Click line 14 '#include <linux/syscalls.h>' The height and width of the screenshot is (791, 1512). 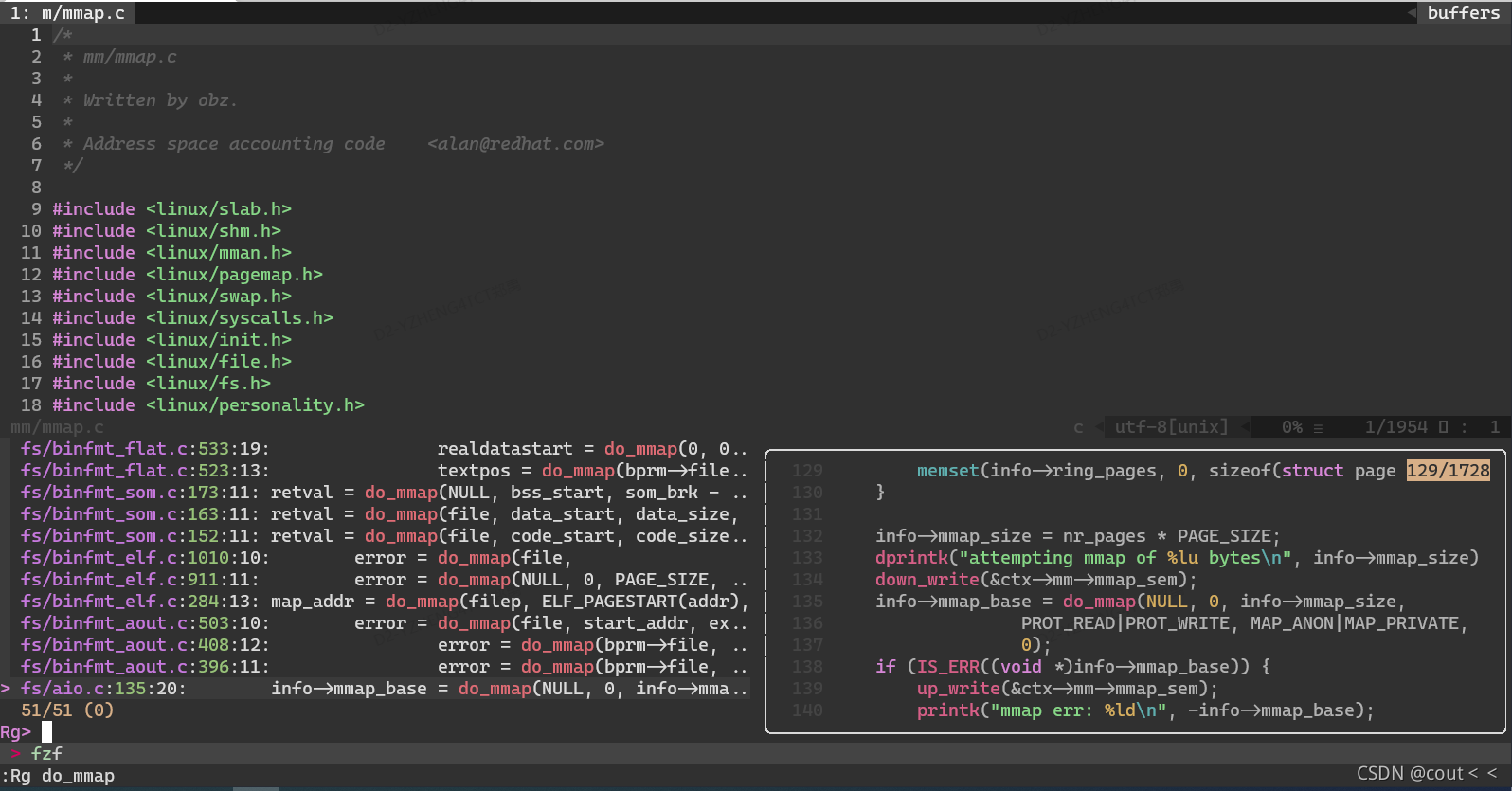click(x=192, y=318)
